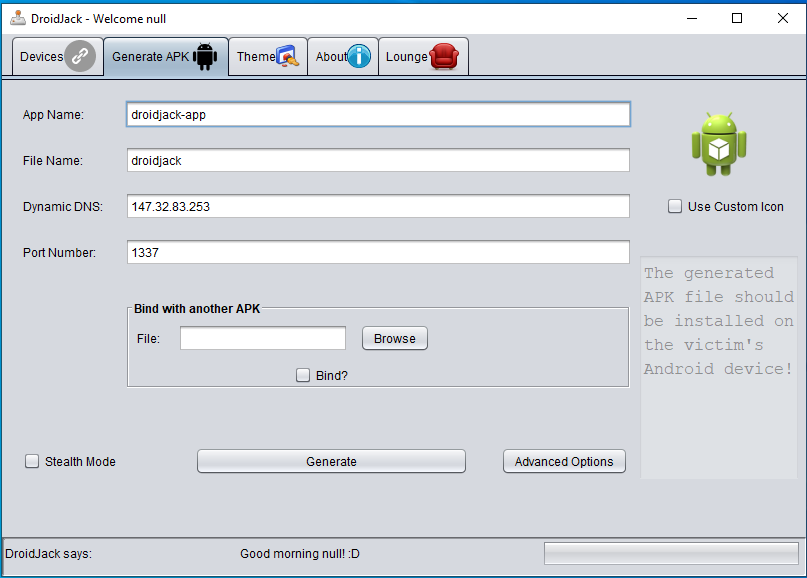Enable Stealth Mode checkbox

coord(32,461)
